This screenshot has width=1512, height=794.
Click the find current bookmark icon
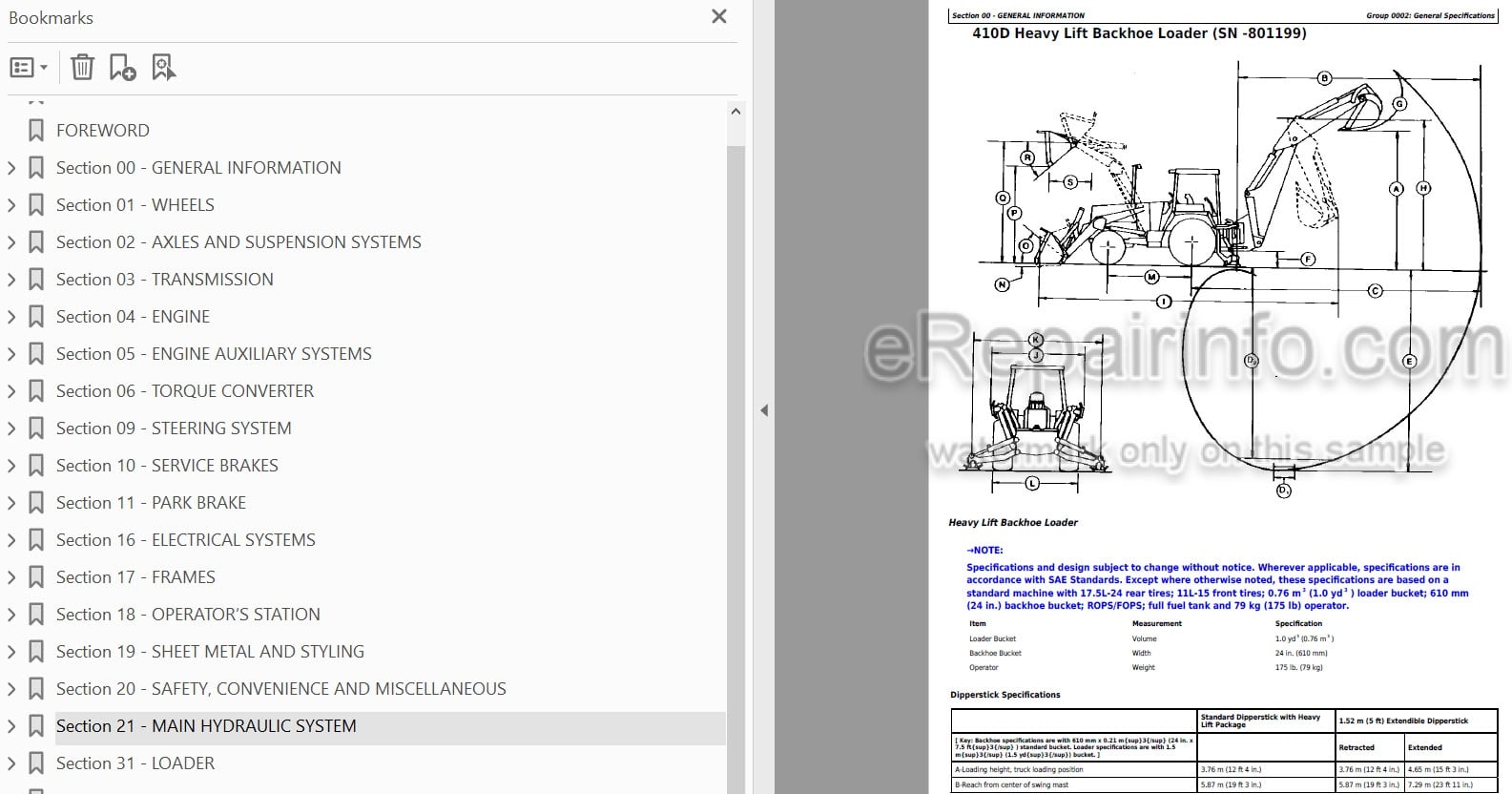(x=164, y=68)
